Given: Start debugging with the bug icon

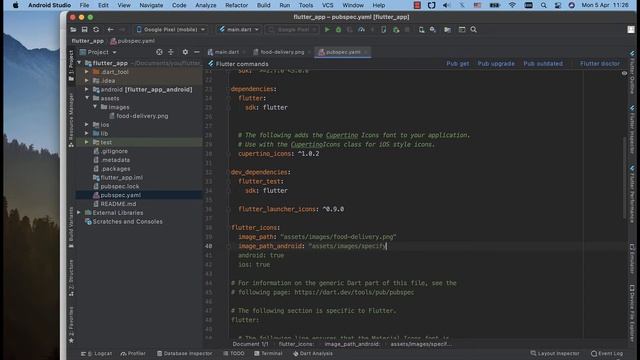Looking at the screenshot, I should coord(338,29).
